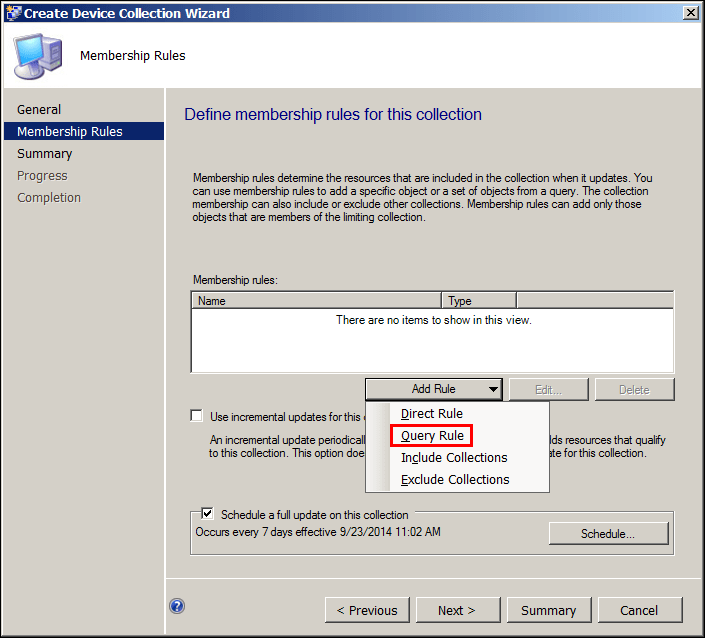Screen dimensions: 705x638
Task: Close the Create Device Collection Wizard
Action: [x=690, y=13]
